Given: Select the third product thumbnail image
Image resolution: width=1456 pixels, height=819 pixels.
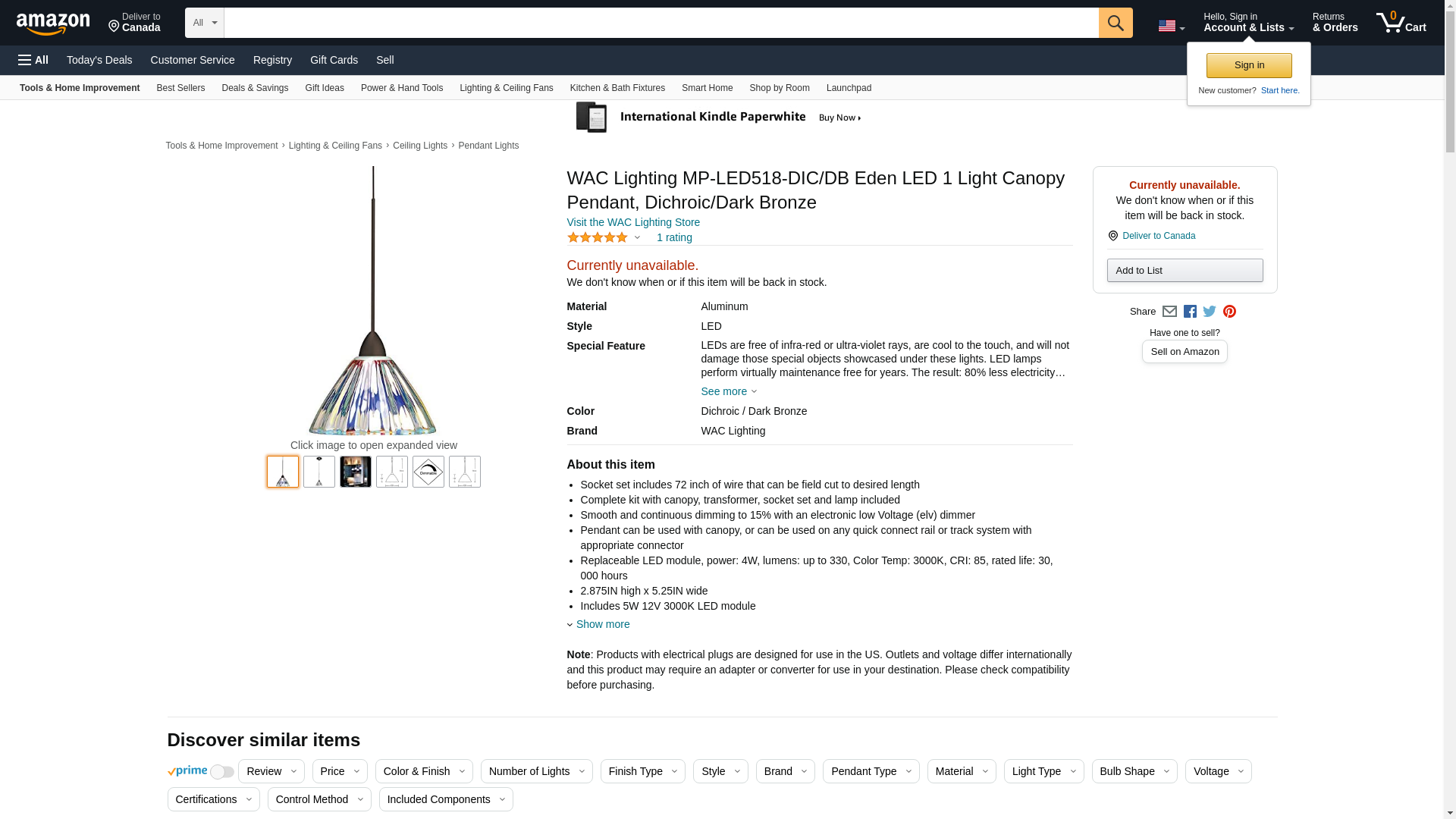Looking at the screenshot, I should tap(355, 472).
